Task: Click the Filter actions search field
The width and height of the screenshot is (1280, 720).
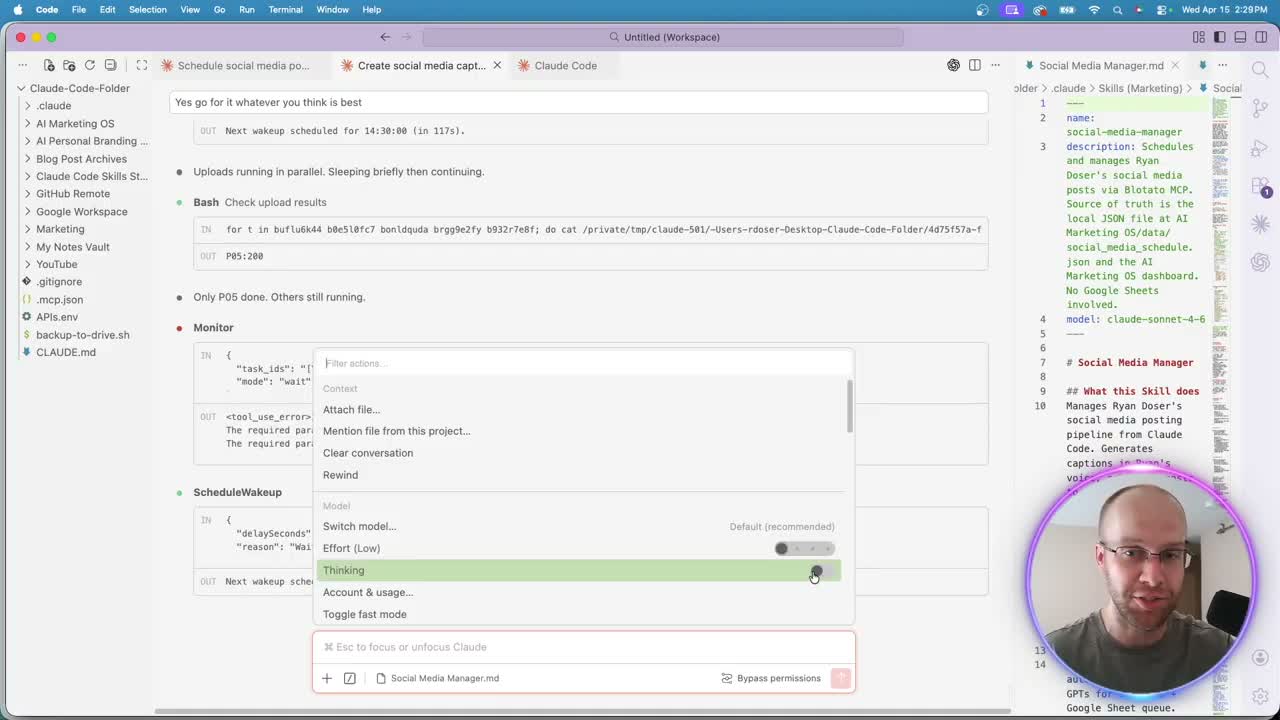Action: pyautogui.click(x=584, y=363)
